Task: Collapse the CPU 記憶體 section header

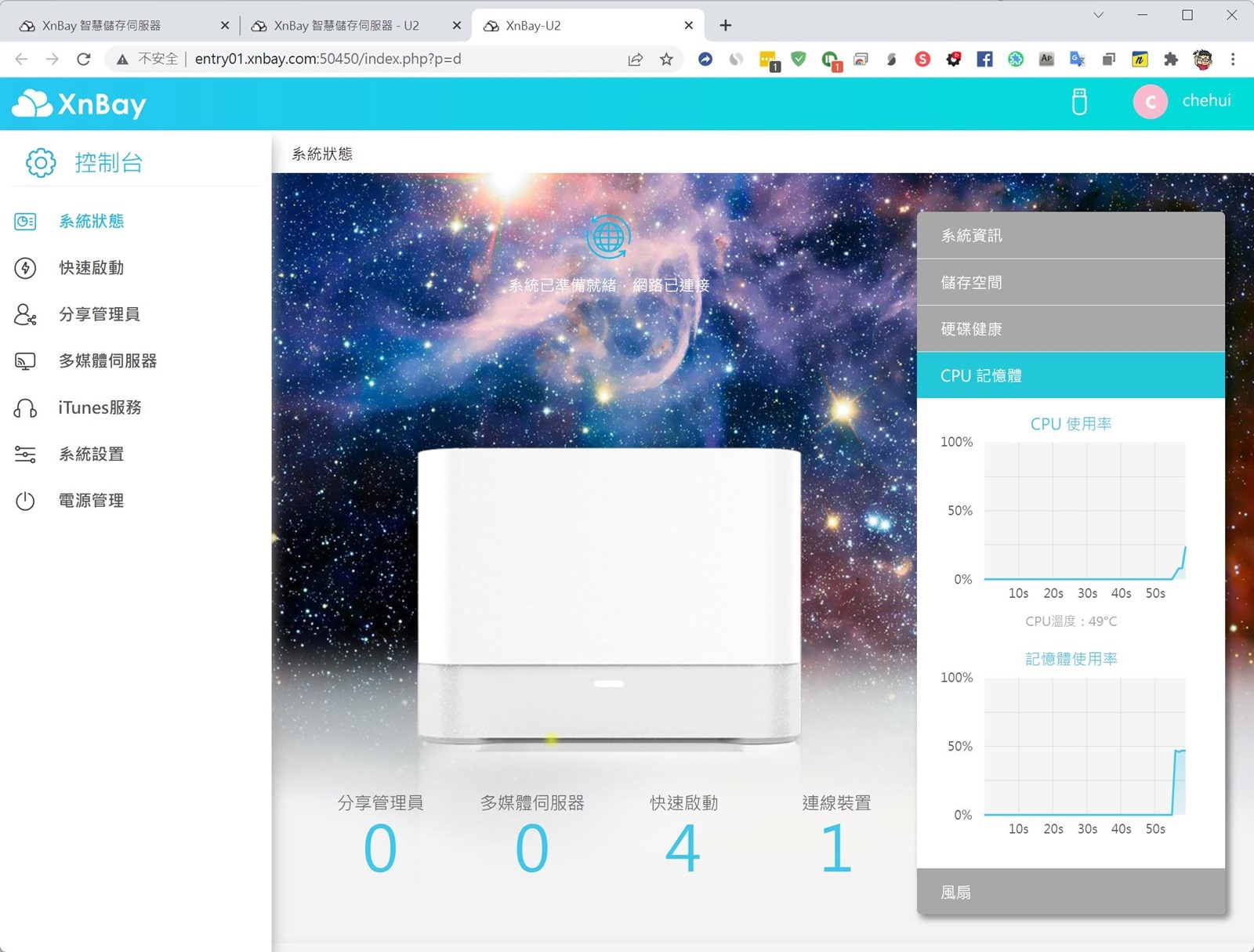Action: click(1070, 376)
